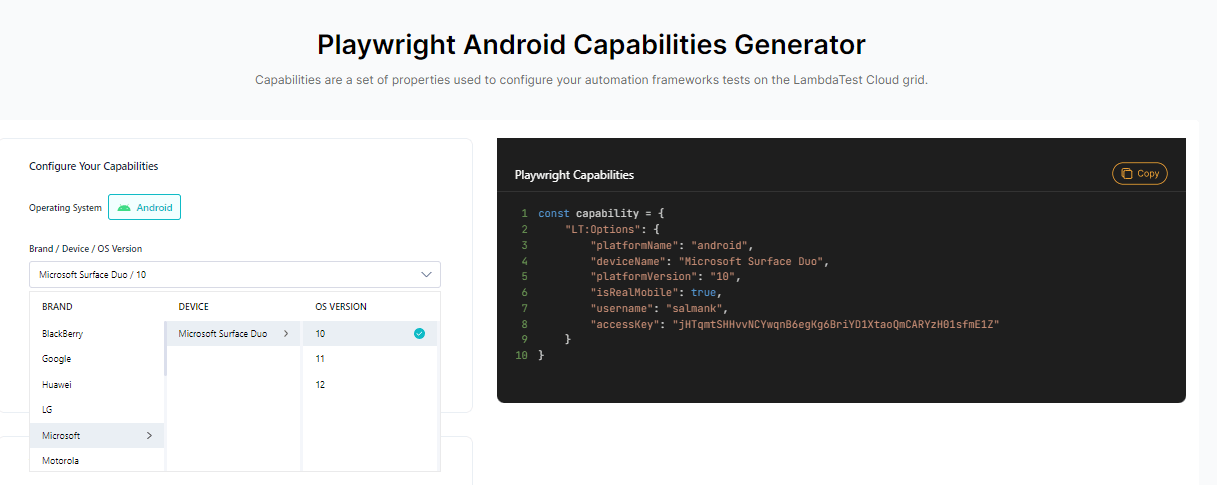Choose Motorola brand
1217x485 pixels.
97,461
